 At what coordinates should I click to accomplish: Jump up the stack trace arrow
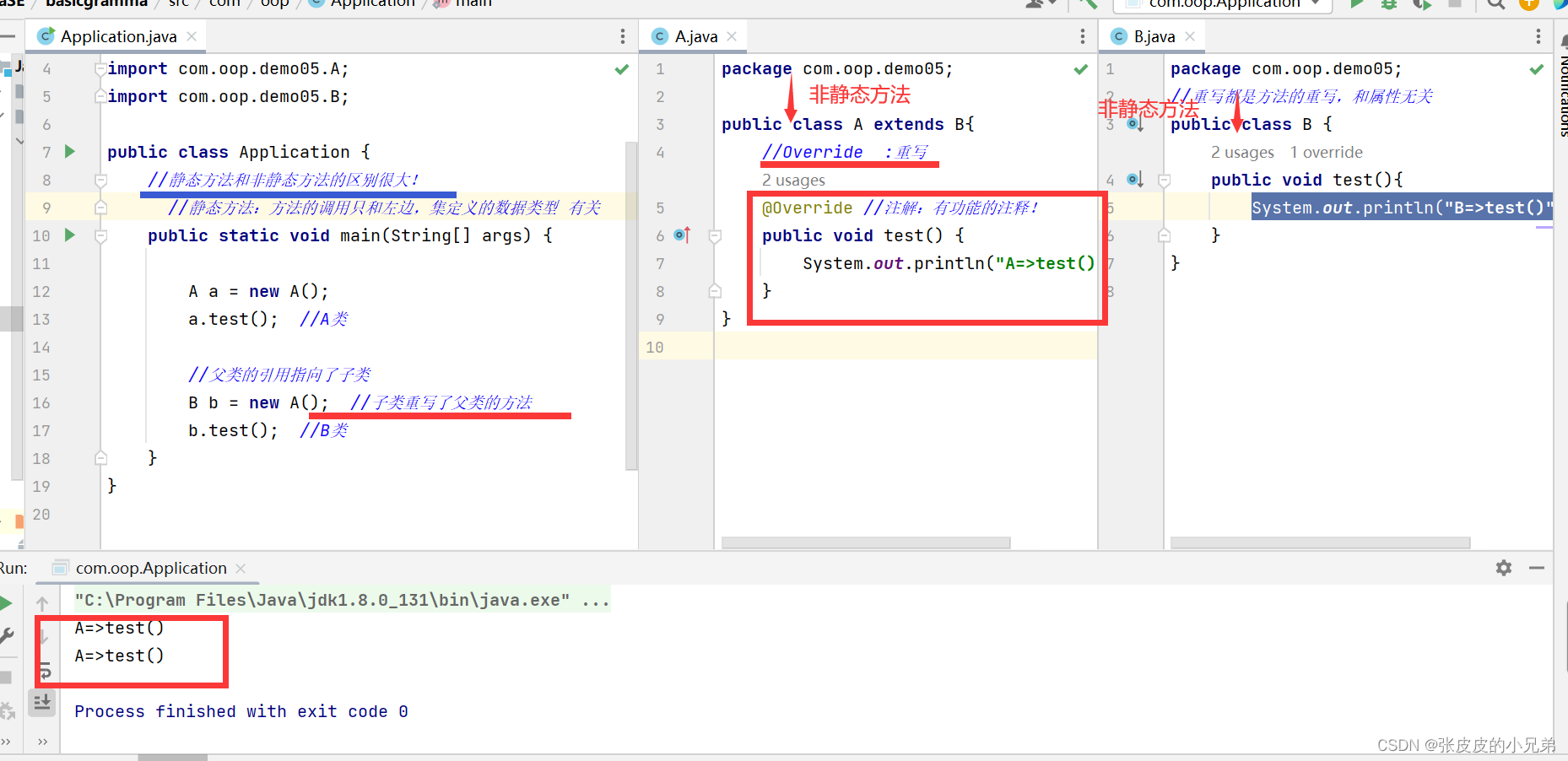click(42, 603)
